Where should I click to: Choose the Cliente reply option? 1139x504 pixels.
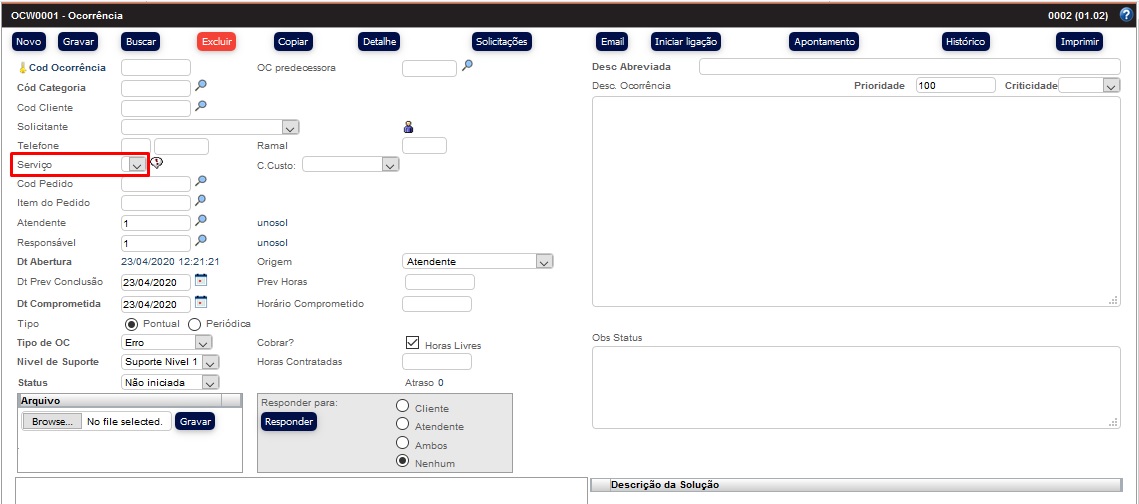[x=403, y=406]
